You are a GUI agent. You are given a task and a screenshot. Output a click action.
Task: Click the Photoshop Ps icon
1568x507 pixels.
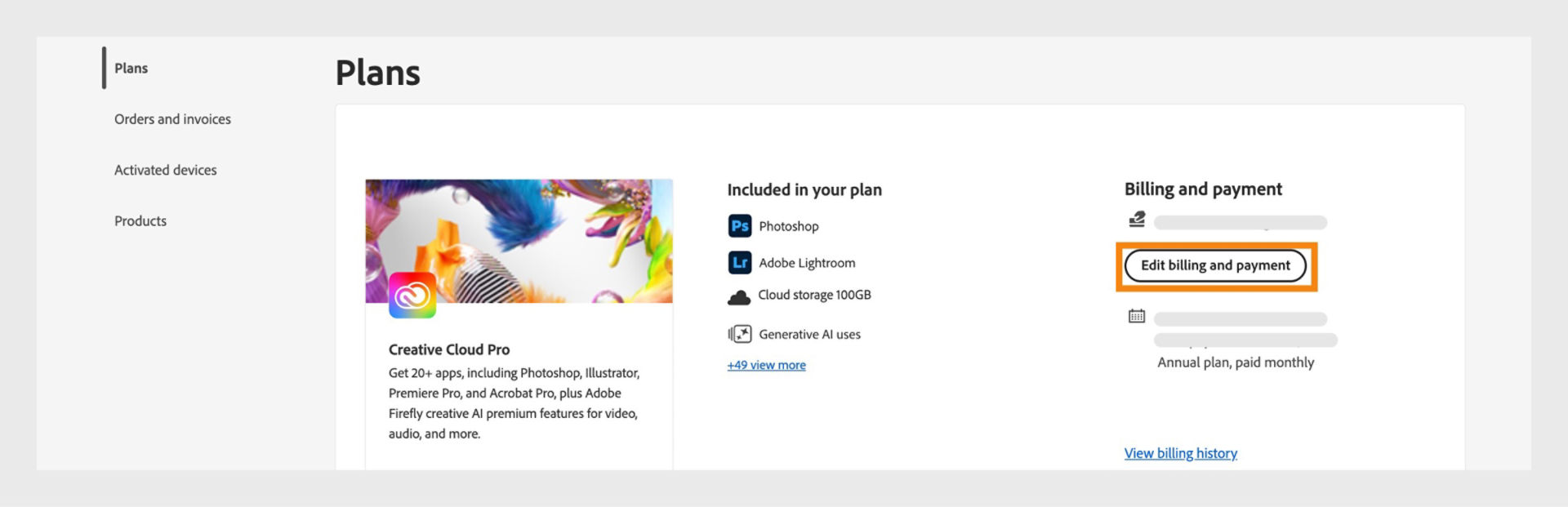(740, 226)
